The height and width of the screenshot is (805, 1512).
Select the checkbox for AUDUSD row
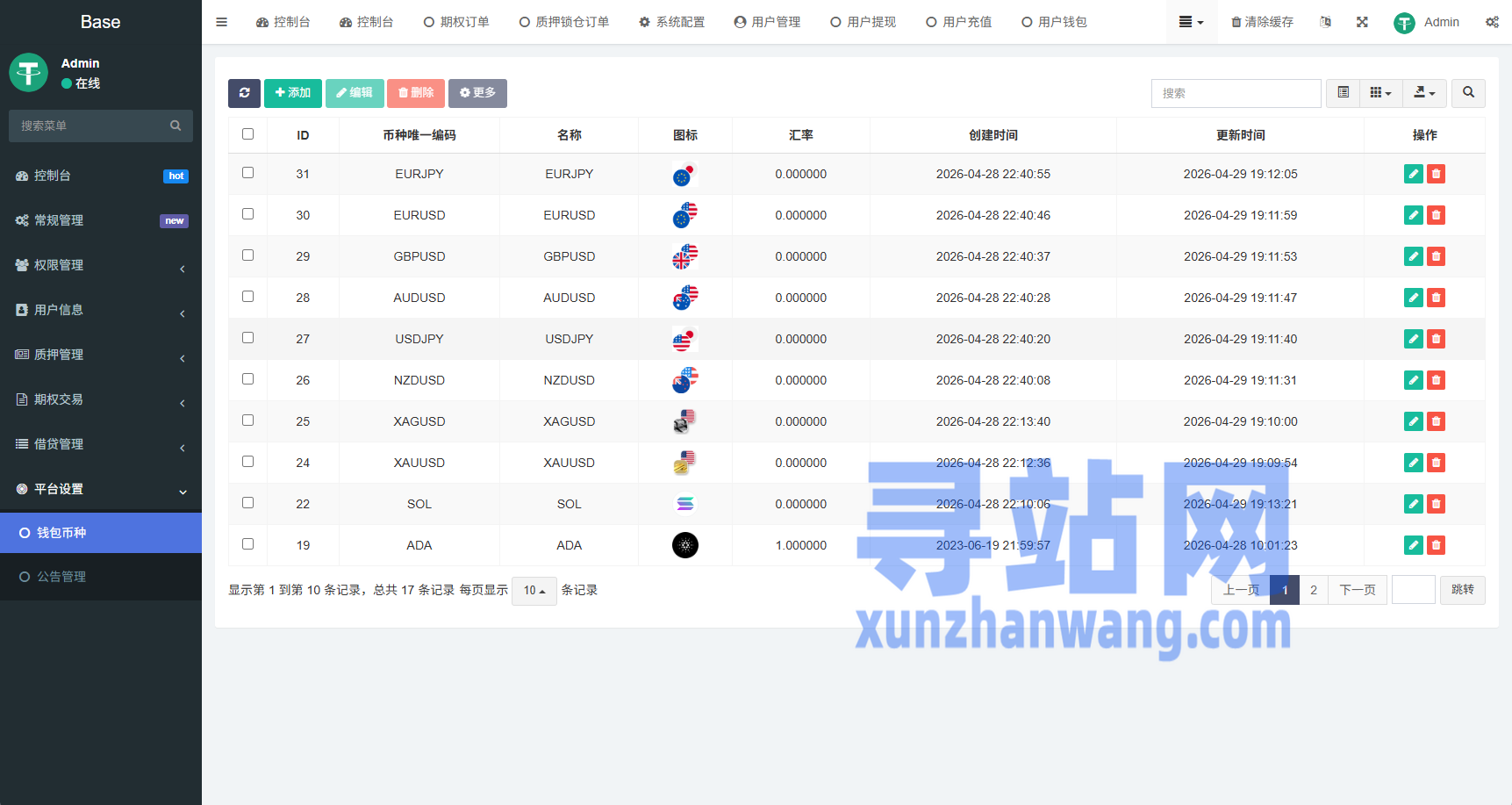pyautogui.click(x=247, y=297)
